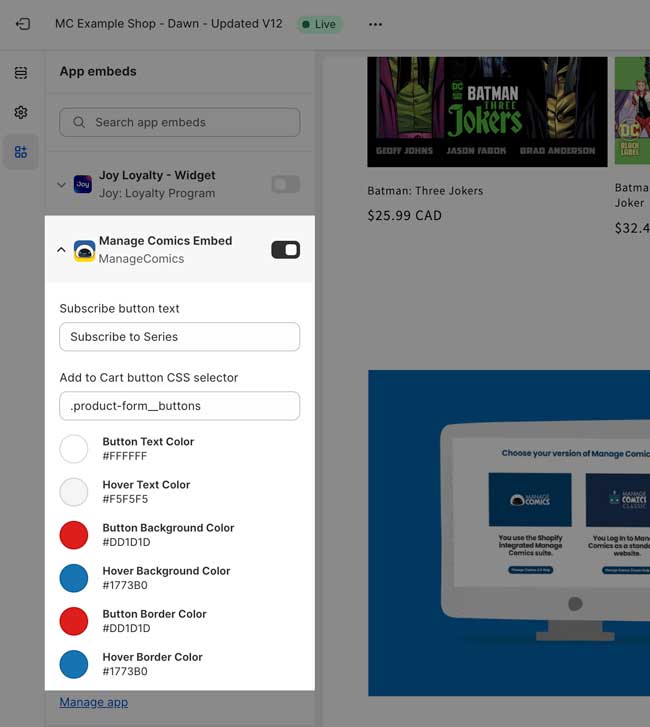Open the Button Text Color swatch
The image size is (650, 727).
(x=74, y=449)
